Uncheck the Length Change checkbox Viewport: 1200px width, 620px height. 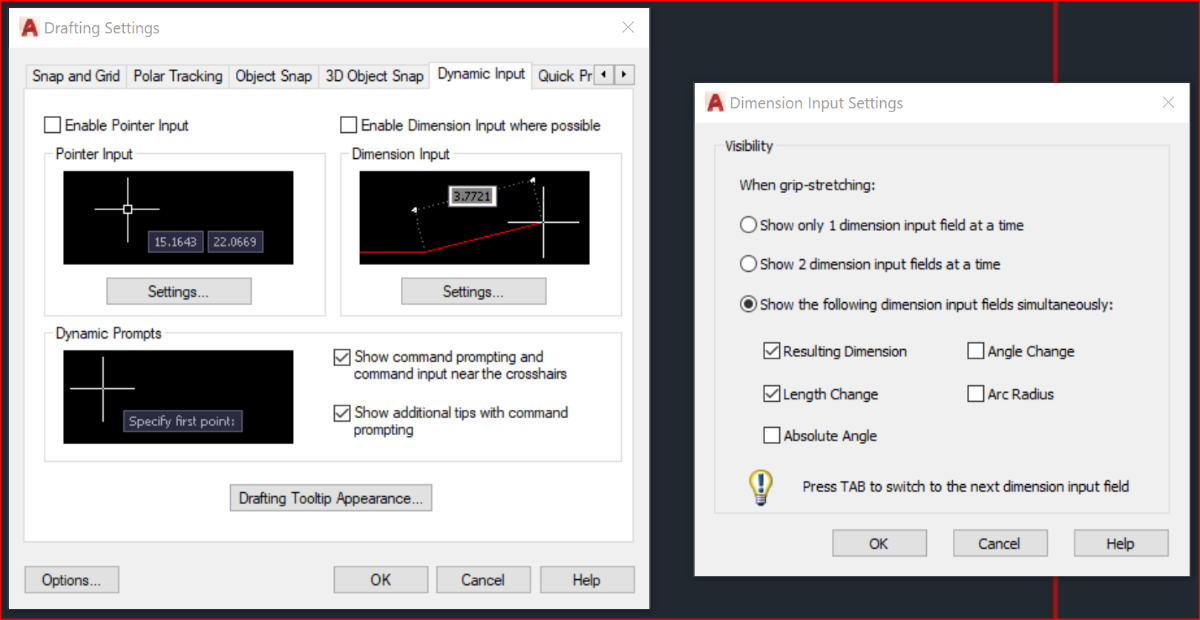(x=771, y=394)
